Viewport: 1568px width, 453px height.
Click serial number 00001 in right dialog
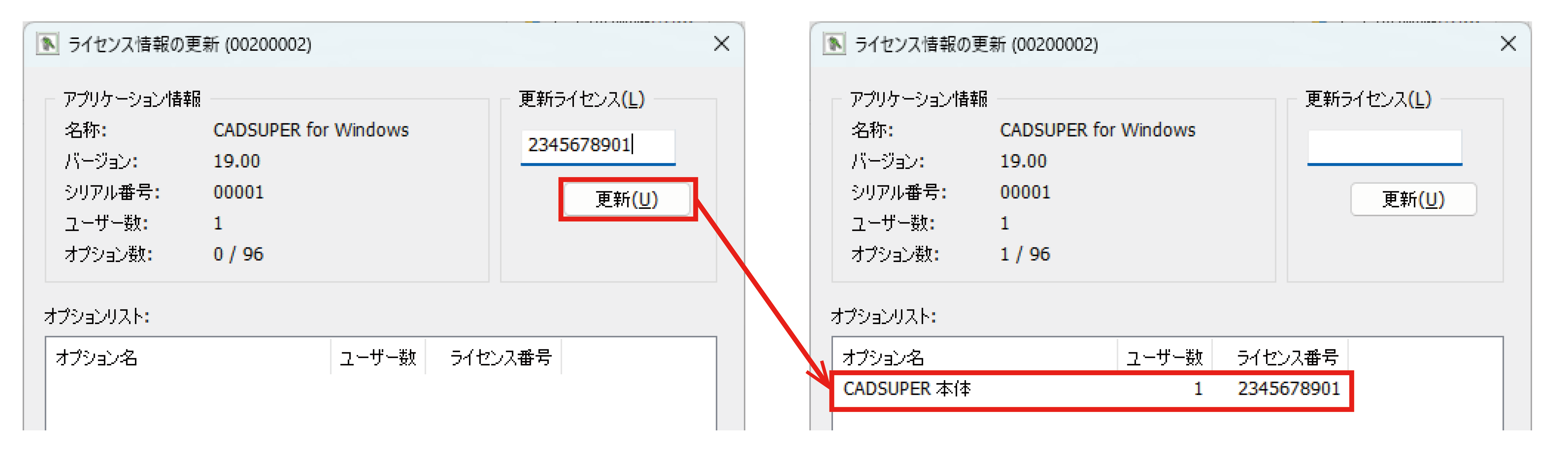pyautogui.click(x=1026, y=192)
